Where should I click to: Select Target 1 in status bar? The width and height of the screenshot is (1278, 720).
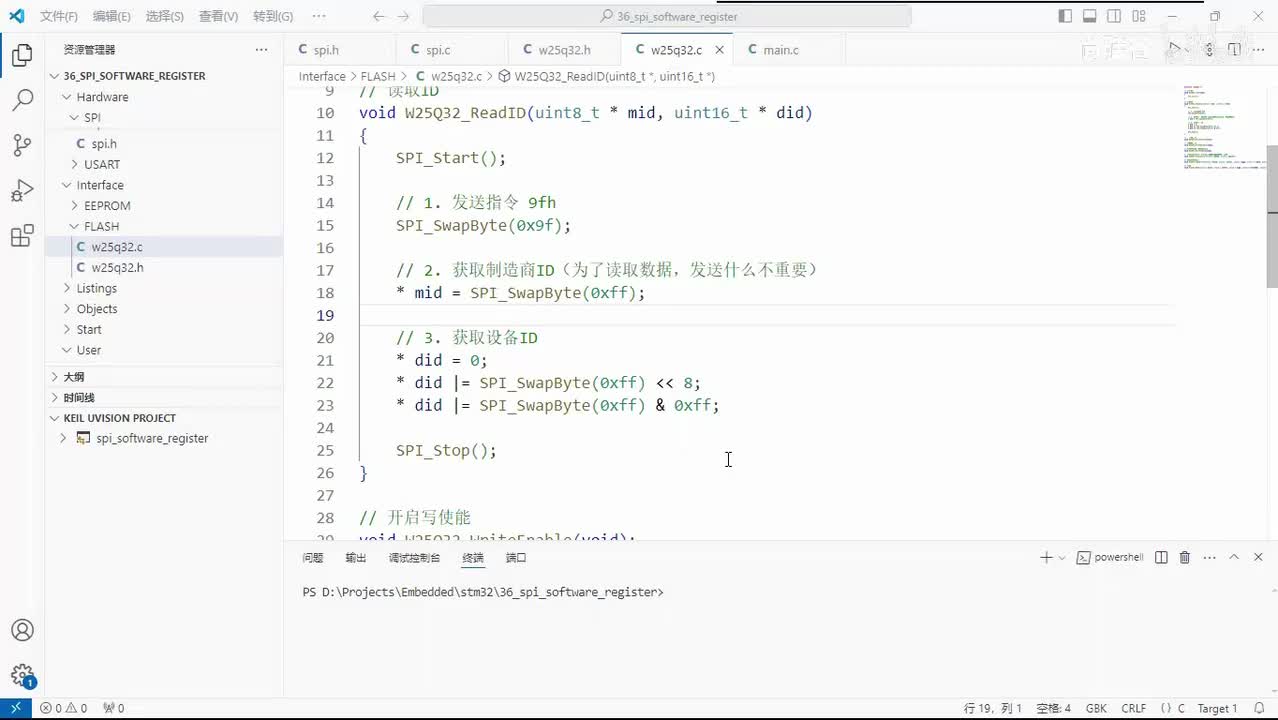(x=1217, y=708)
